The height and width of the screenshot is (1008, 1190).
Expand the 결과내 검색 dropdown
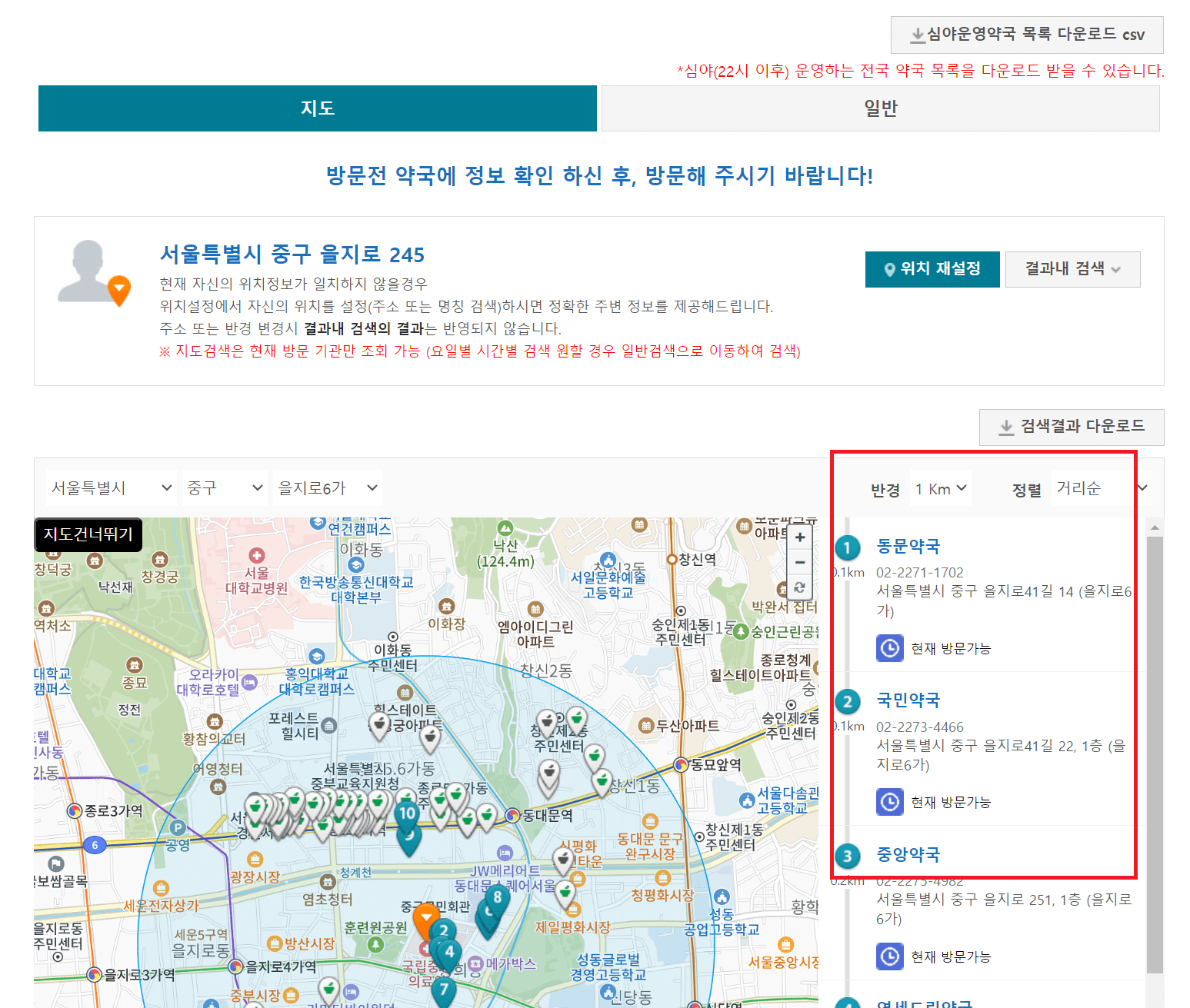[1072, 269]
